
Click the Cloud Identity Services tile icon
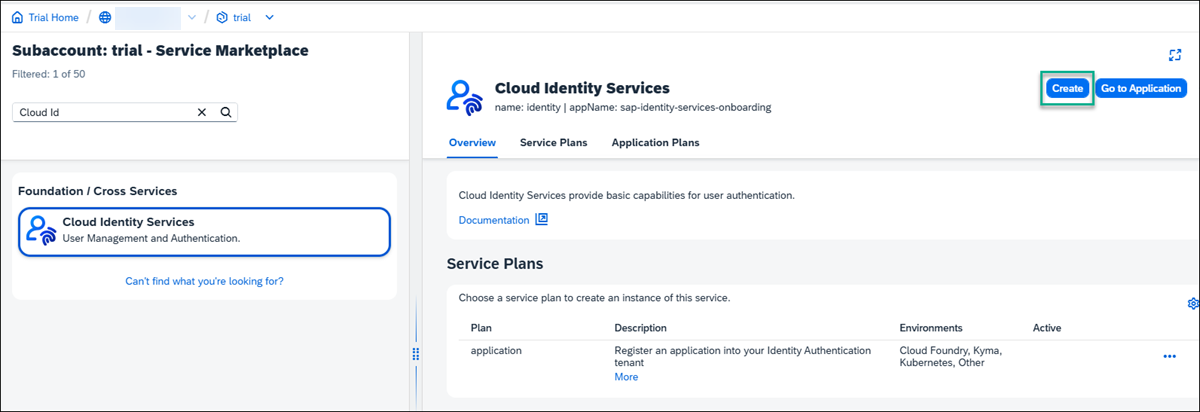pos(42,231)
